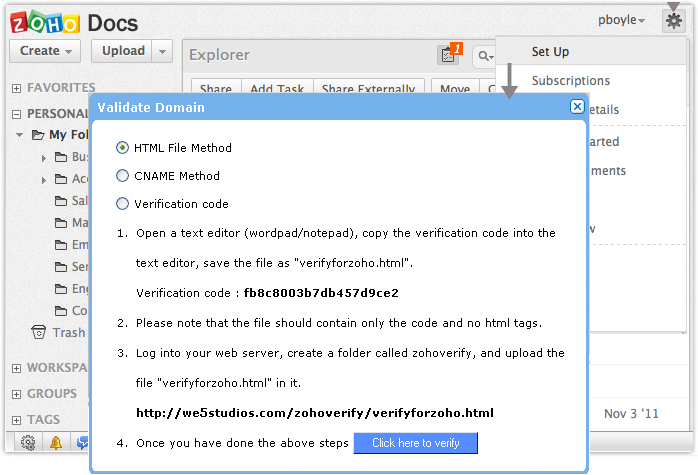Click the My Folders open-folder icon
The width and height of the screenshot is (698, 475).
[x=38, y=134]
